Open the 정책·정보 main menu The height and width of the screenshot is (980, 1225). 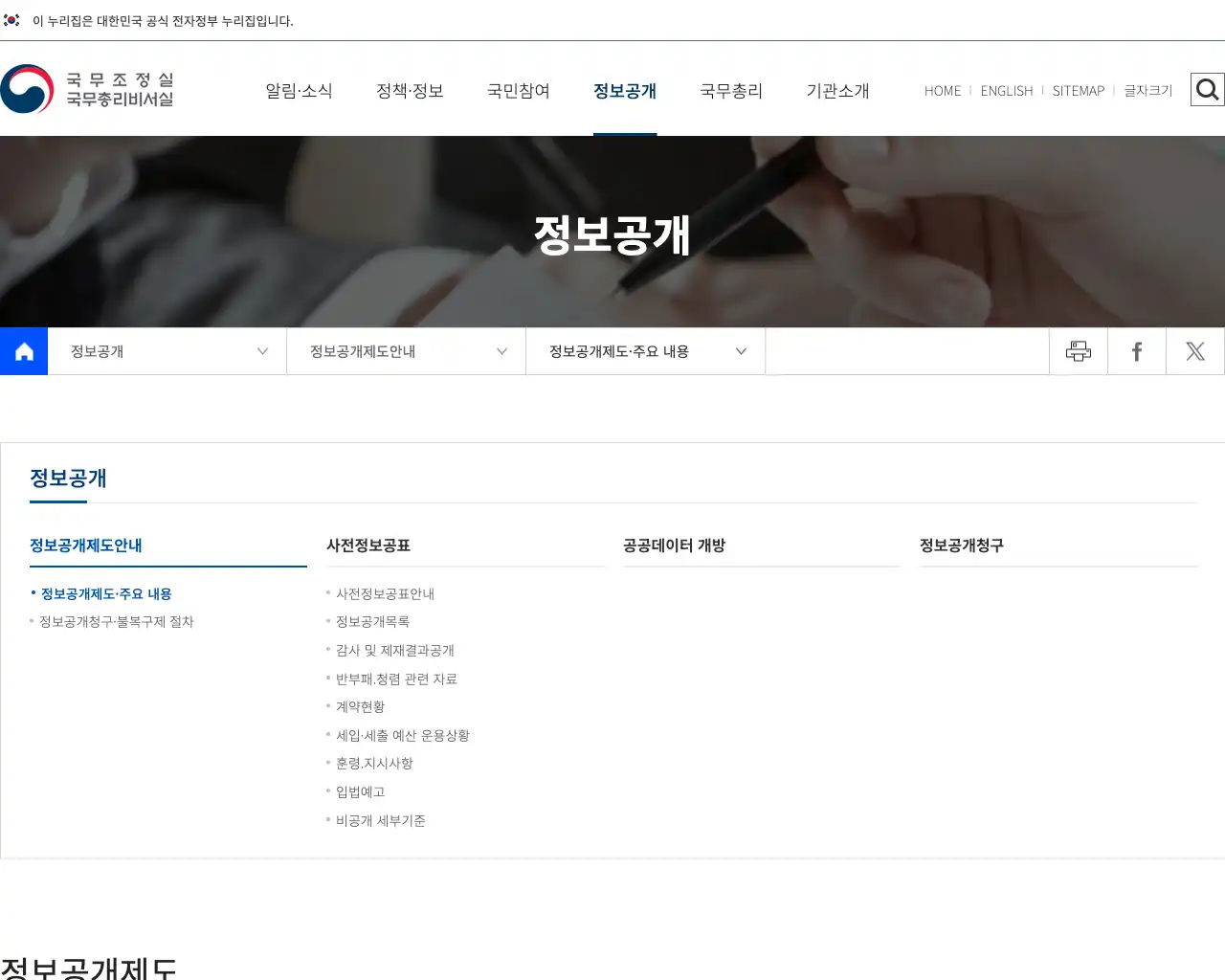[410, 91]
